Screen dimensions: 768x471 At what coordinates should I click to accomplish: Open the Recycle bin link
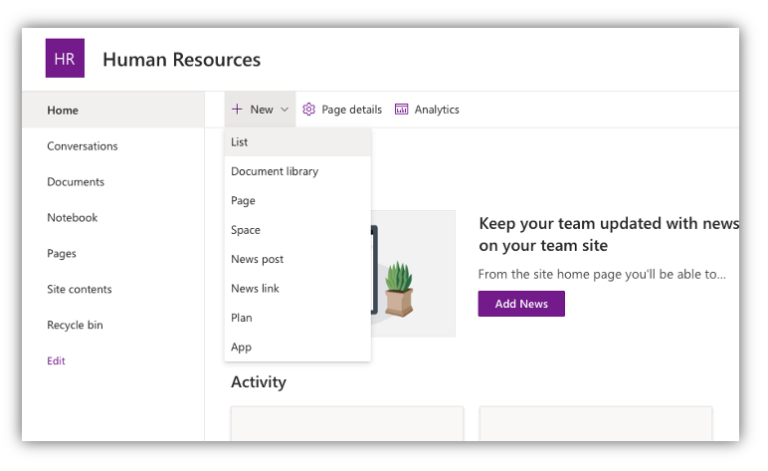pos(75,325)
